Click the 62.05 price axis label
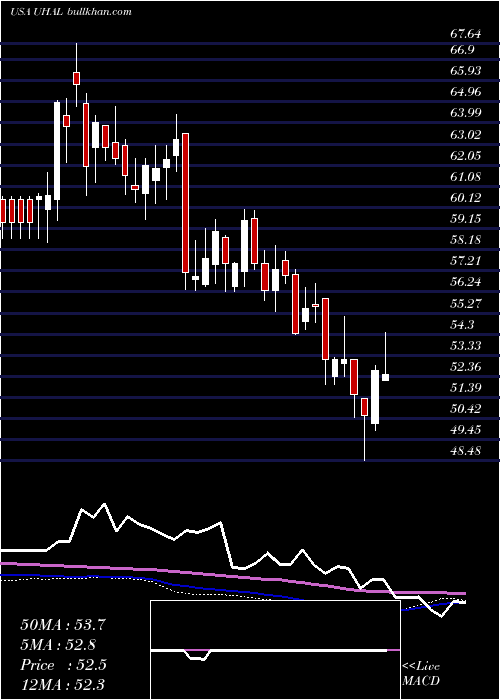The height and width of the screenshot is (700, 500). coord(466,156)
